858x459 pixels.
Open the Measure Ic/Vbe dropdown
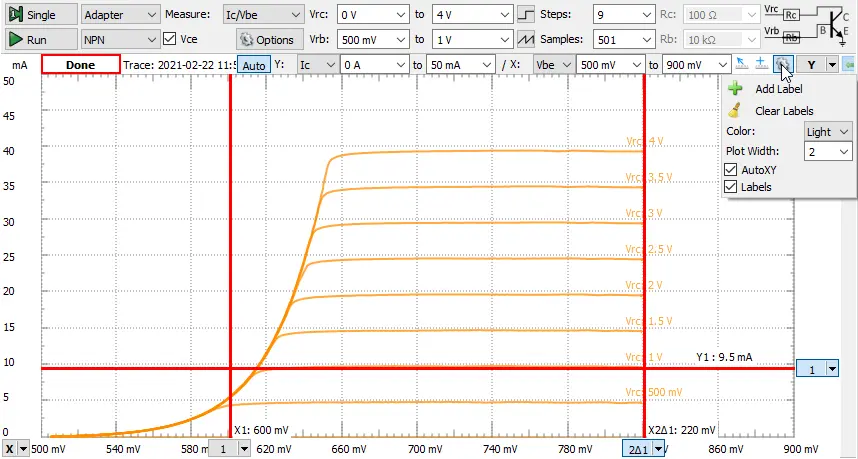click(x=263, y=14)
